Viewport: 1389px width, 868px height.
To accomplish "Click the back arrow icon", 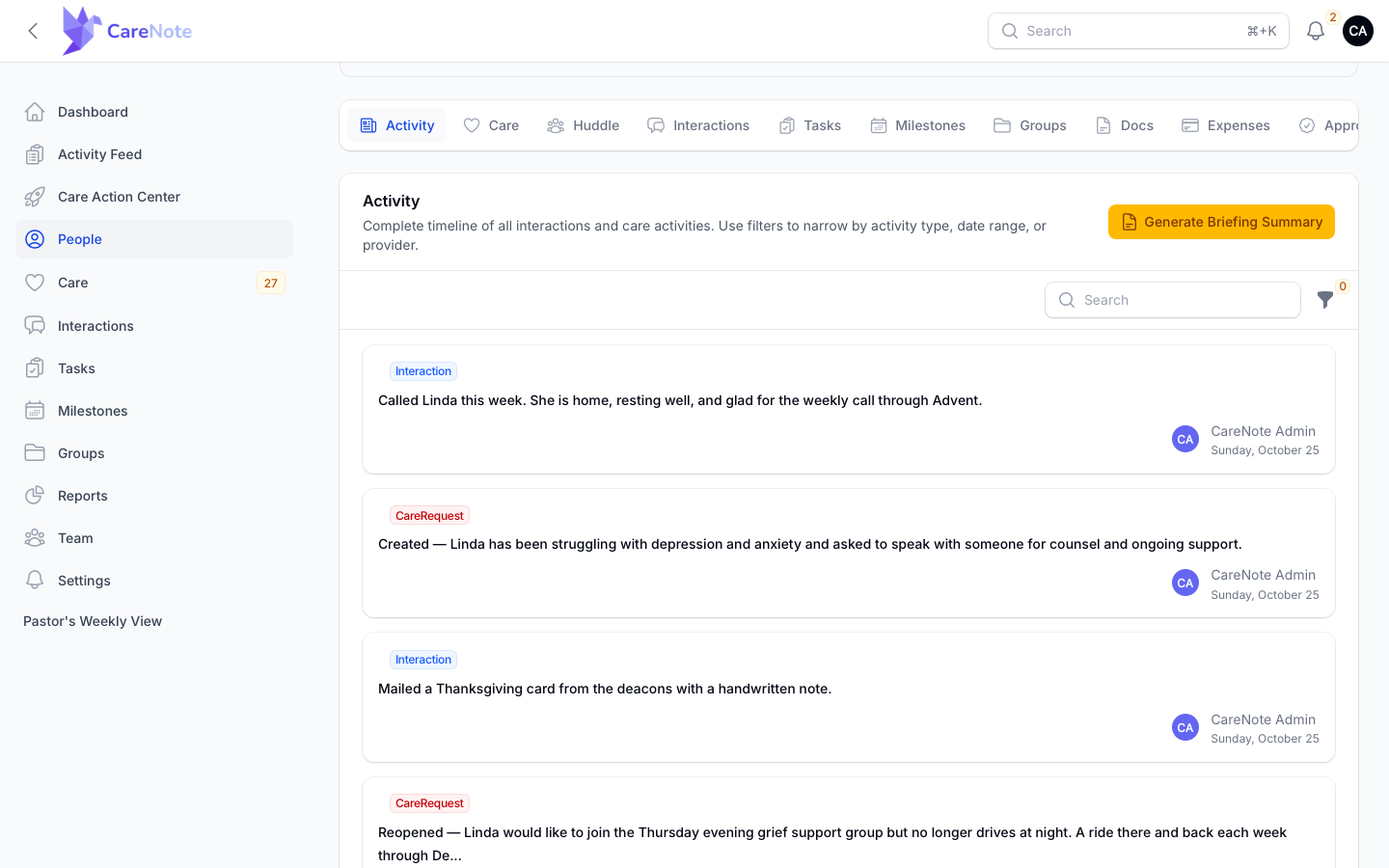I will pos(33,31).
